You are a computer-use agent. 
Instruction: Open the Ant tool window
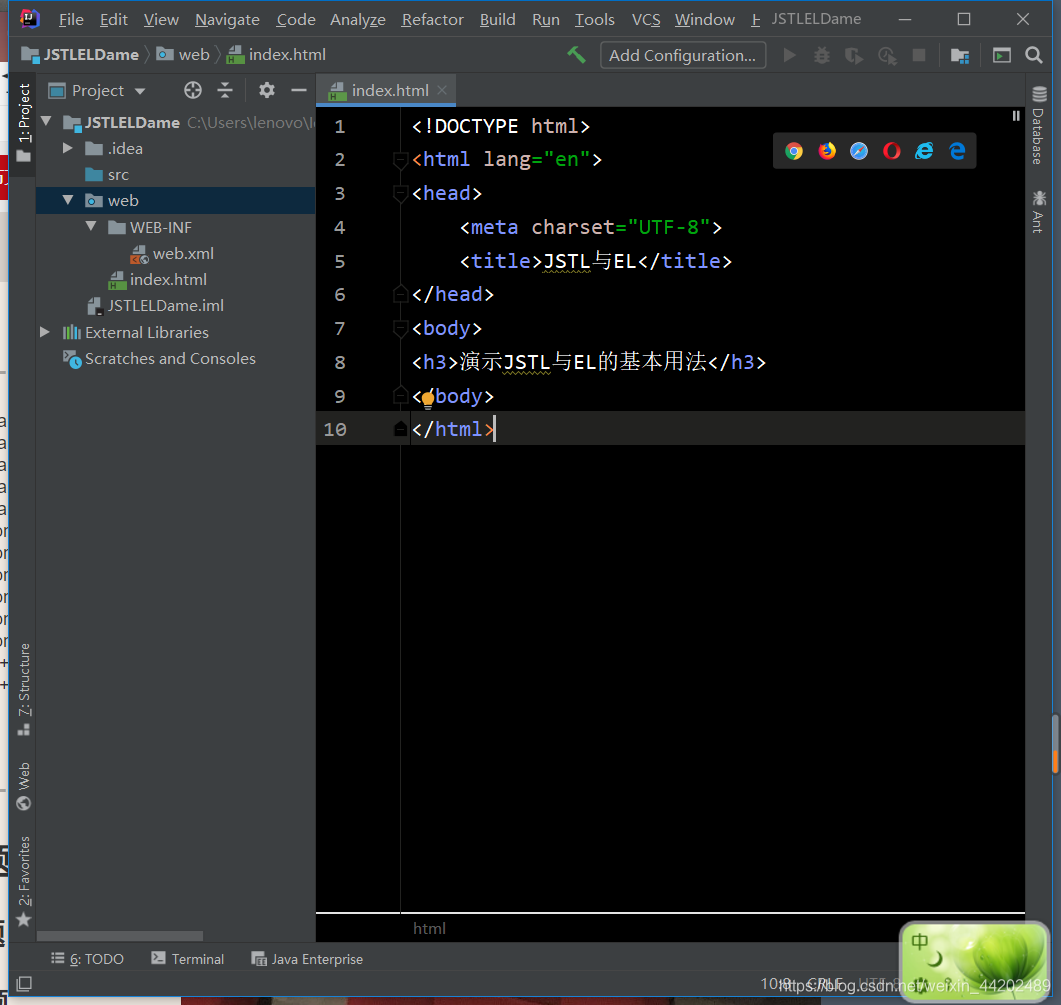pos(1039,212)
